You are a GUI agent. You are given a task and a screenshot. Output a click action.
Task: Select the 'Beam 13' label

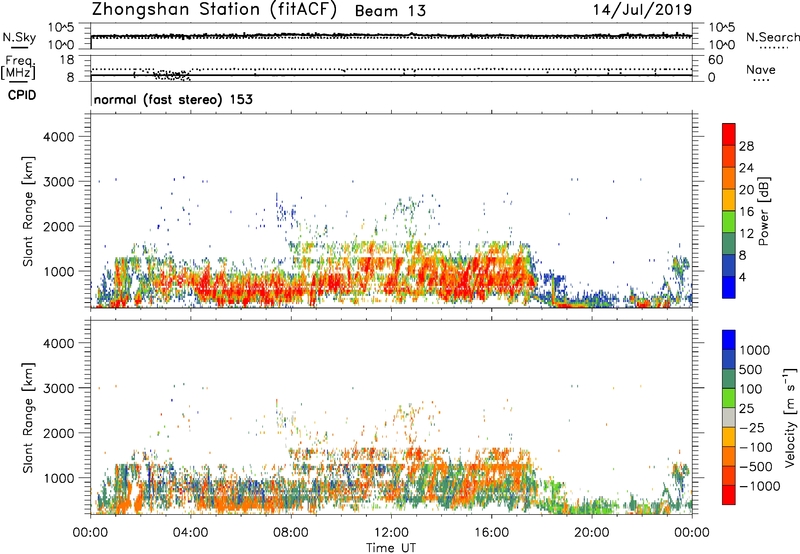[390, 11]
